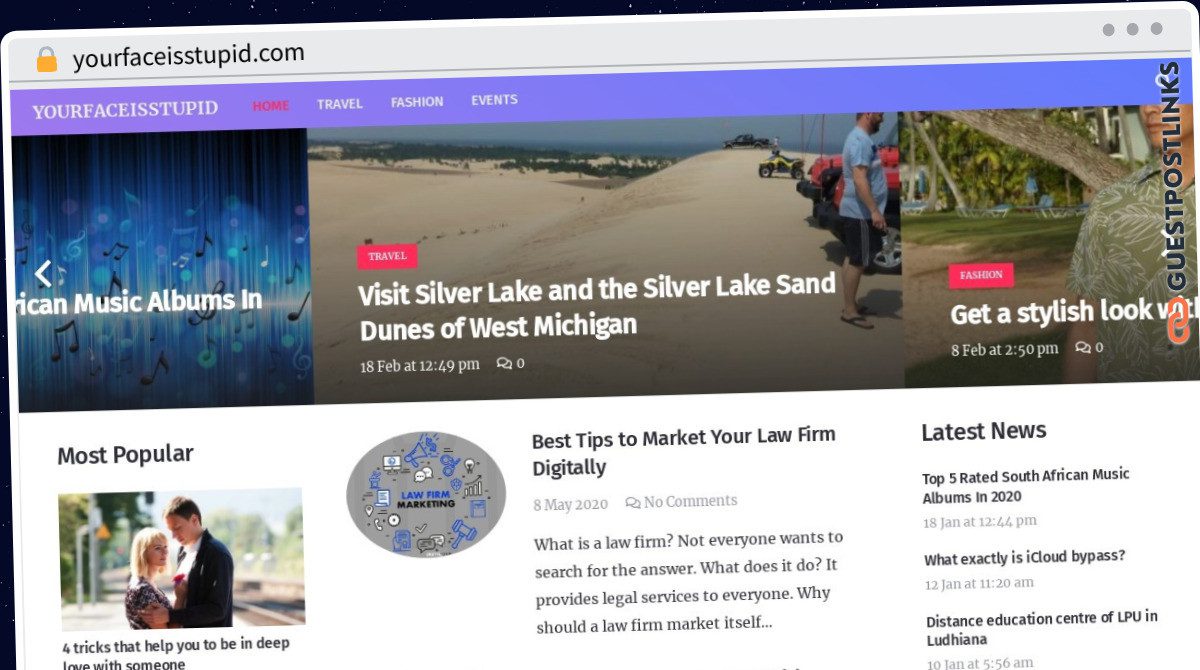Click the YOURFACEISSTUPID site logo

(125, 109)
